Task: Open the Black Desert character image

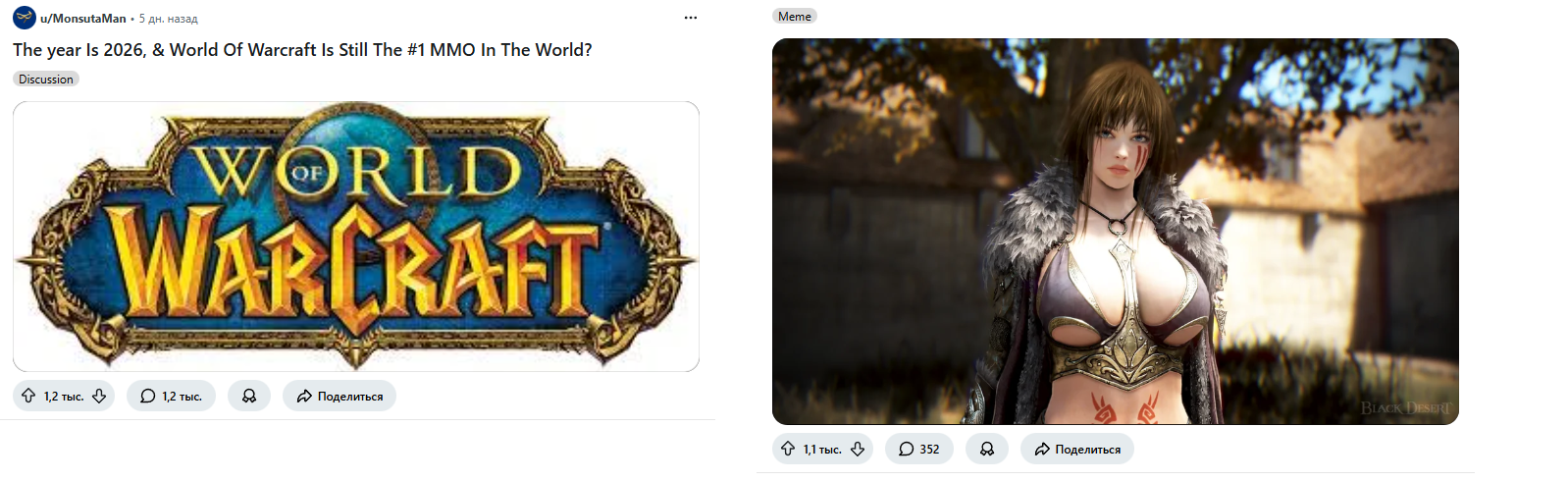Action: click(1116, 232)
